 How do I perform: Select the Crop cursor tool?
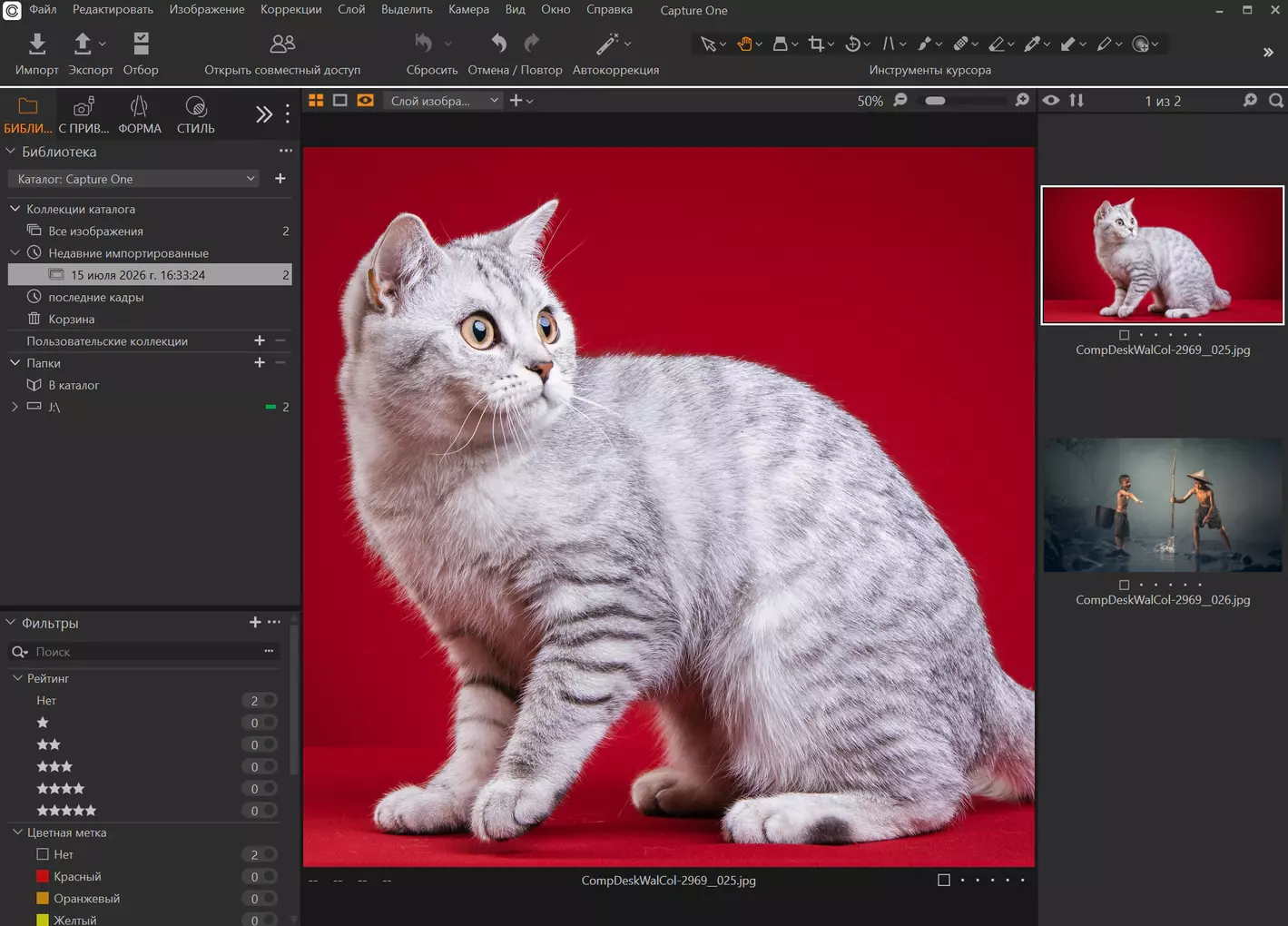(816, 44)
